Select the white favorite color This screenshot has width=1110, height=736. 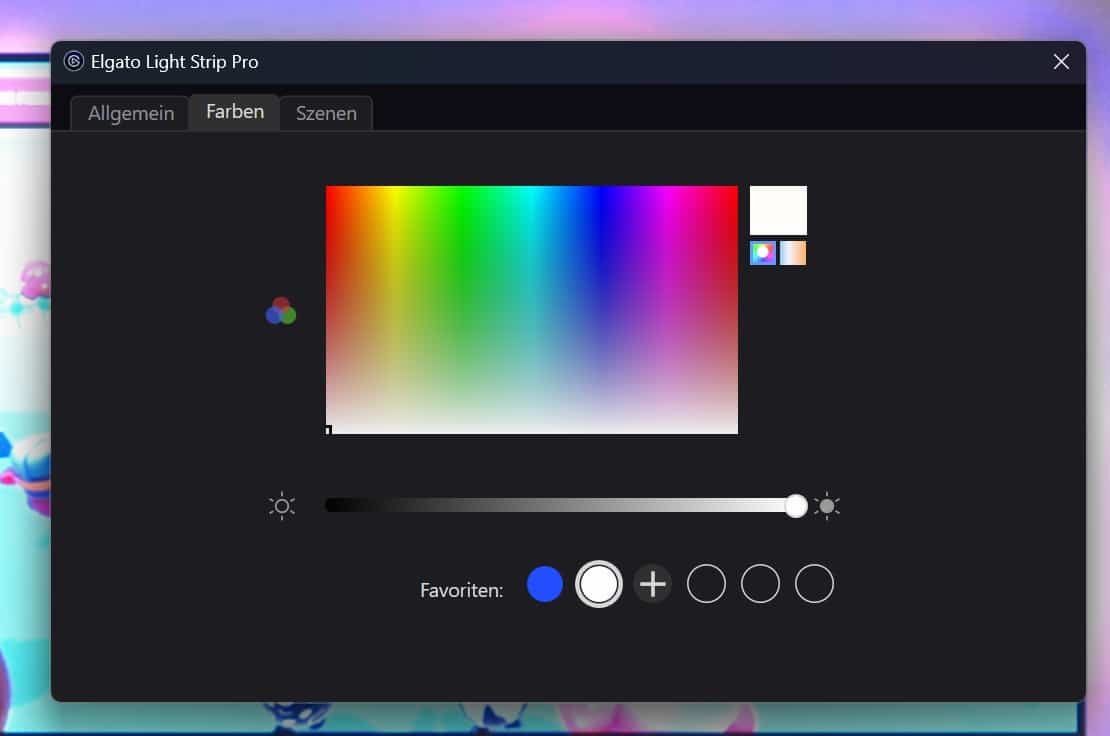599,584
